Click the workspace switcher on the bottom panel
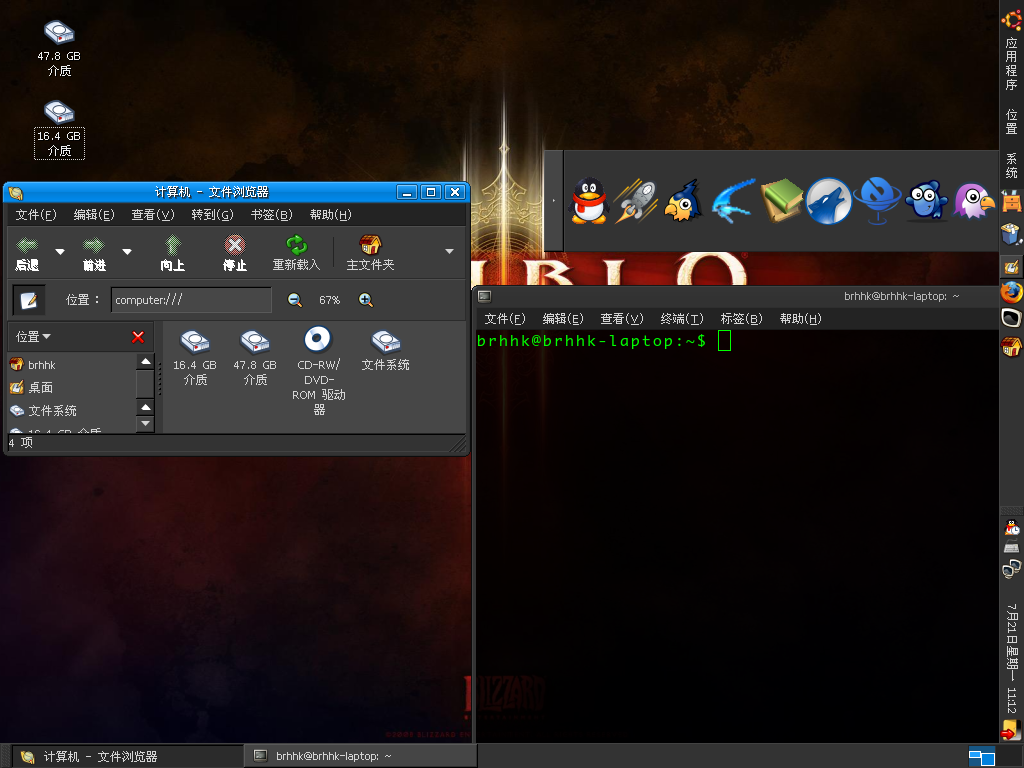Image resolution: width=1024 pixels, height=768 pixels. tap(982, 756)
